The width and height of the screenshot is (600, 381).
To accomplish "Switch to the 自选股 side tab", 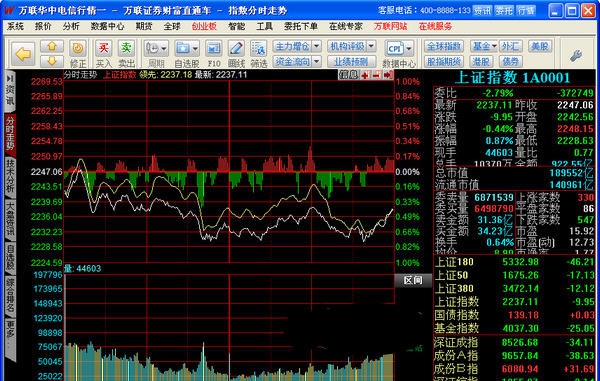I will click(10, 257).
